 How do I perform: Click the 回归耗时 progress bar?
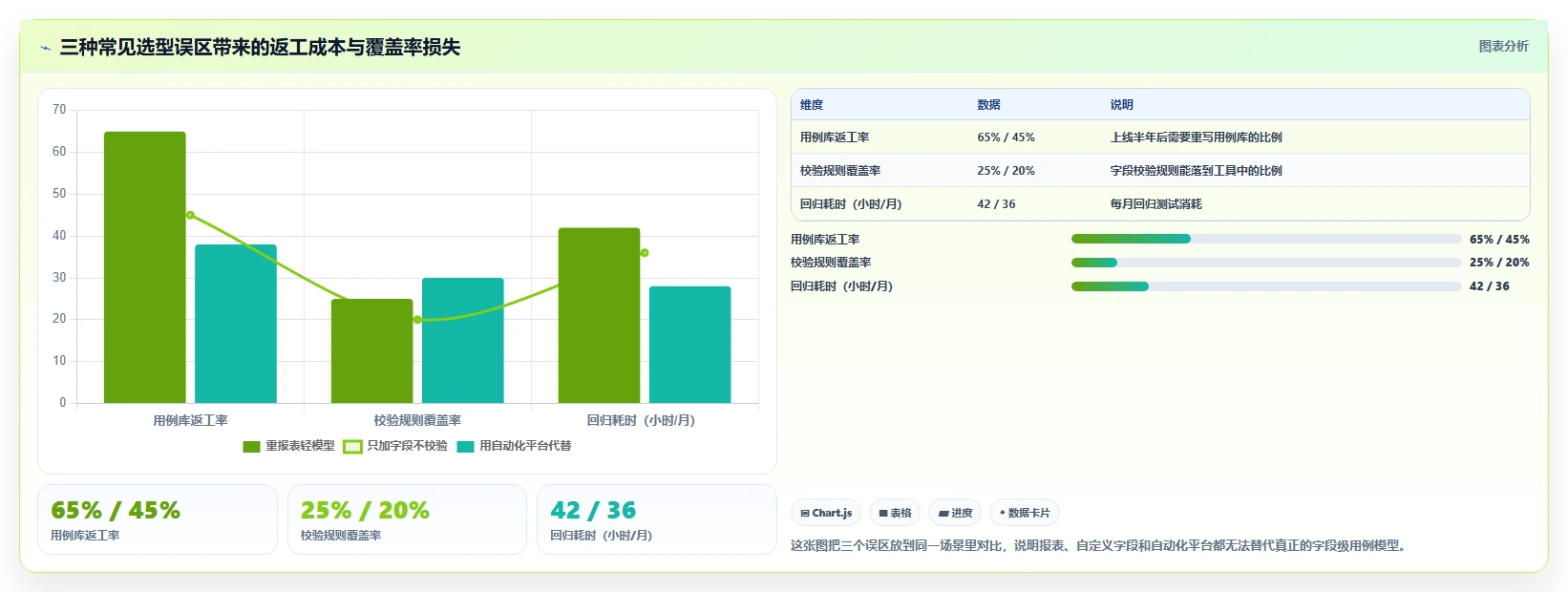tap(1266, 285)
